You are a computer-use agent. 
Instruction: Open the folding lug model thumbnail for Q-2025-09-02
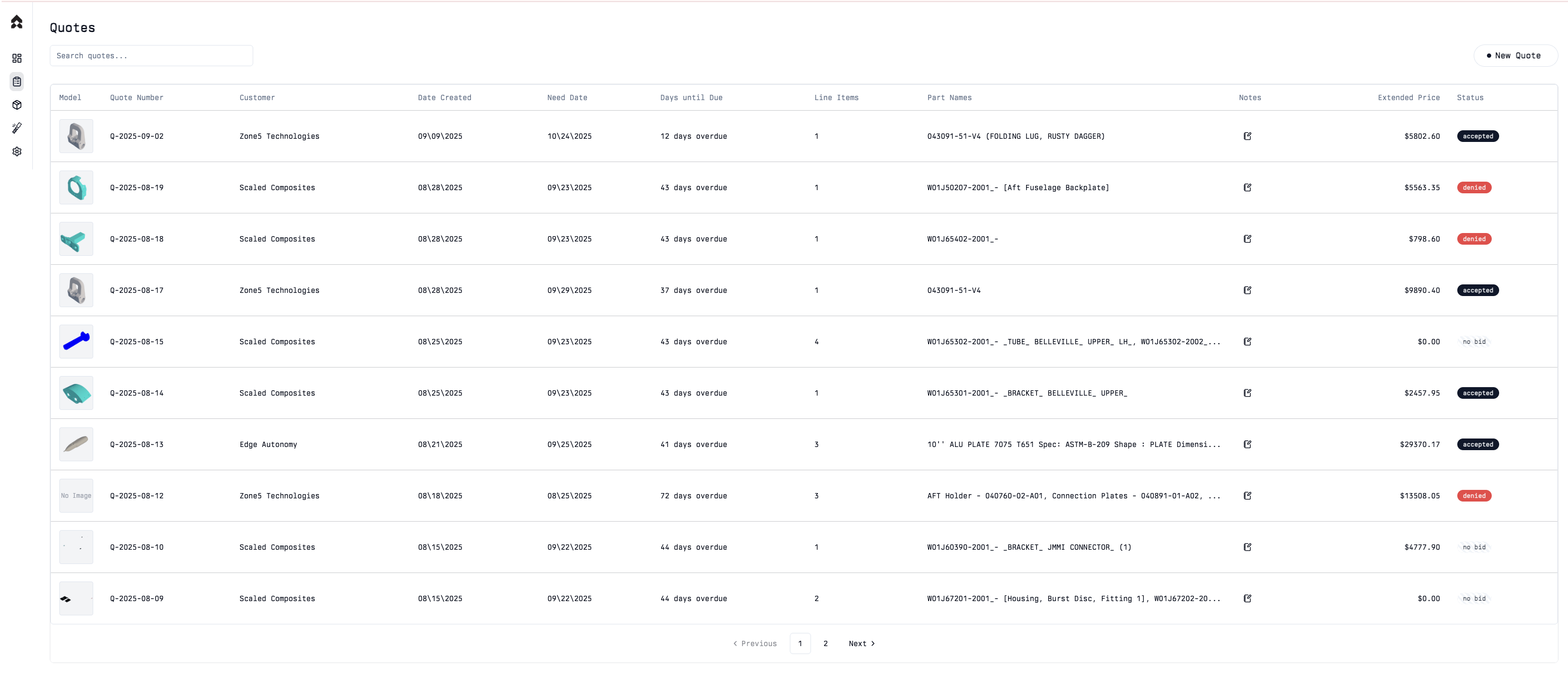(76, 136)
